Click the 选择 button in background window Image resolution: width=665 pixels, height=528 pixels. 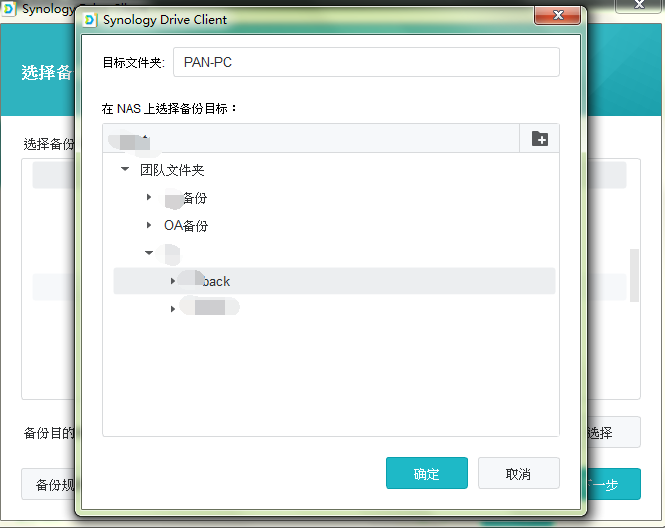614,433
